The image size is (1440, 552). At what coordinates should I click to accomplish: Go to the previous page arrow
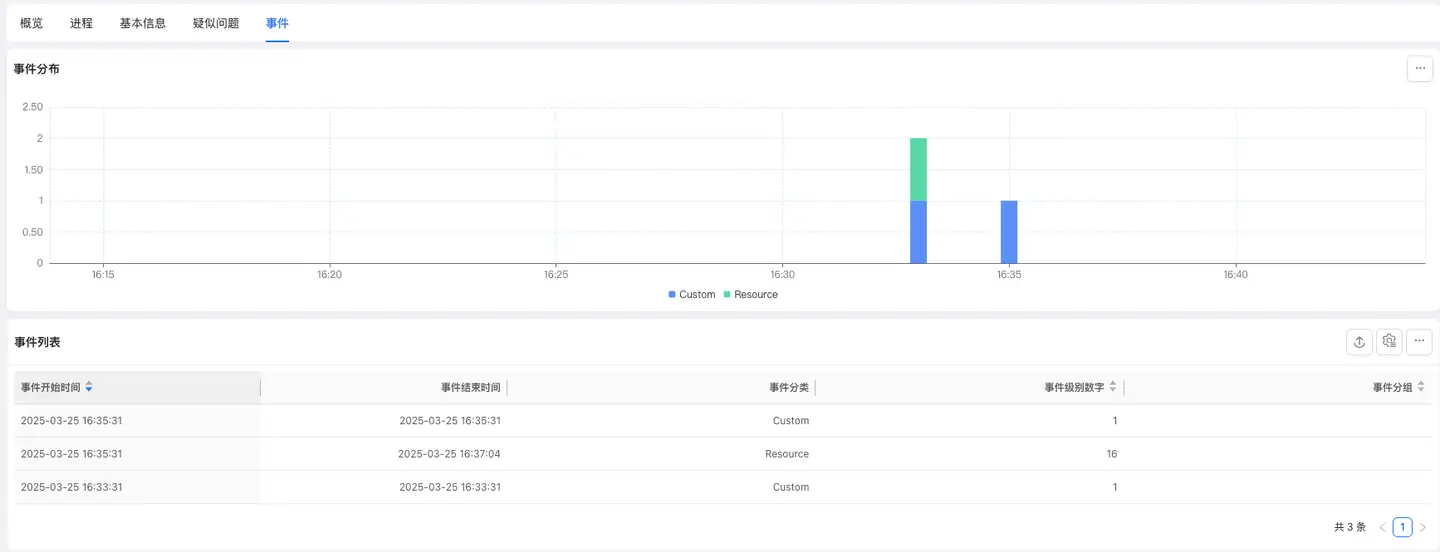point(1383,527)
